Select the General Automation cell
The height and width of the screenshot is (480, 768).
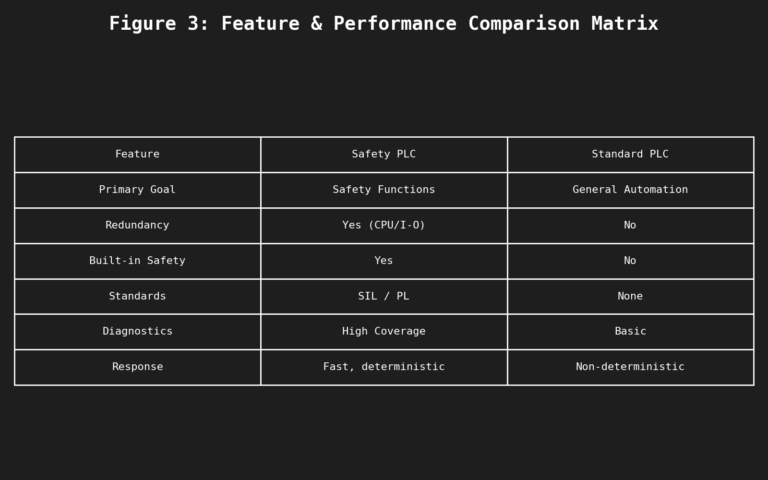630,190
